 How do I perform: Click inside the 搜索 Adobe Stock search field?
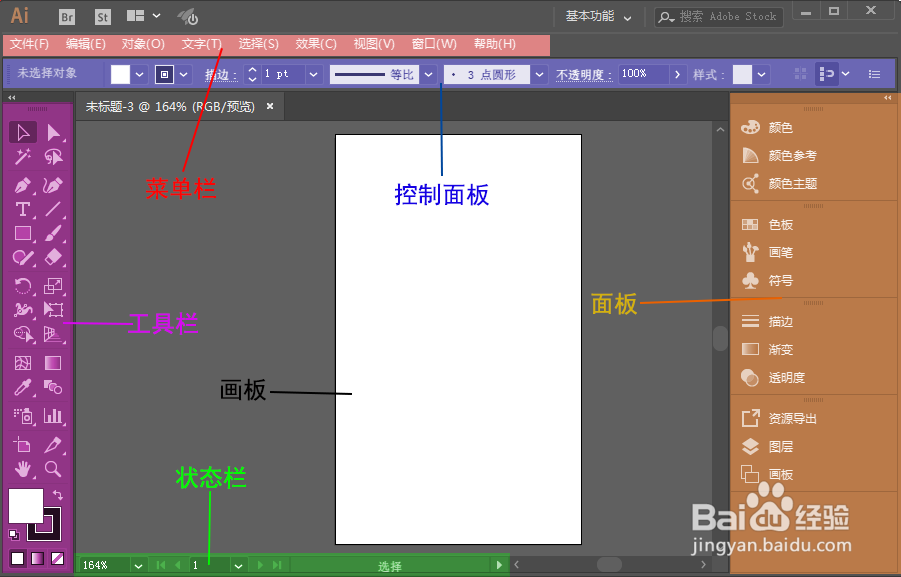[720, 16]
